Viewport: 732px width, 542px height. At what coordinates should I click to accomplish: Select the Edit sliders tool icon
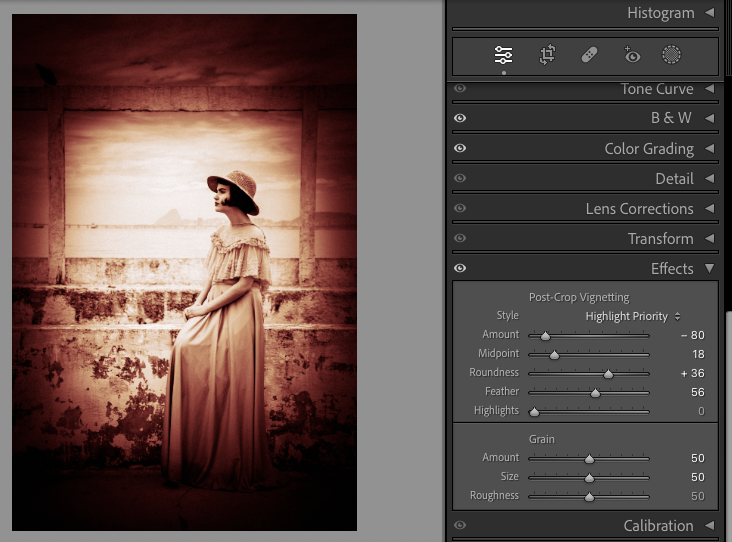pyautogui.click(x=504, y=56)
